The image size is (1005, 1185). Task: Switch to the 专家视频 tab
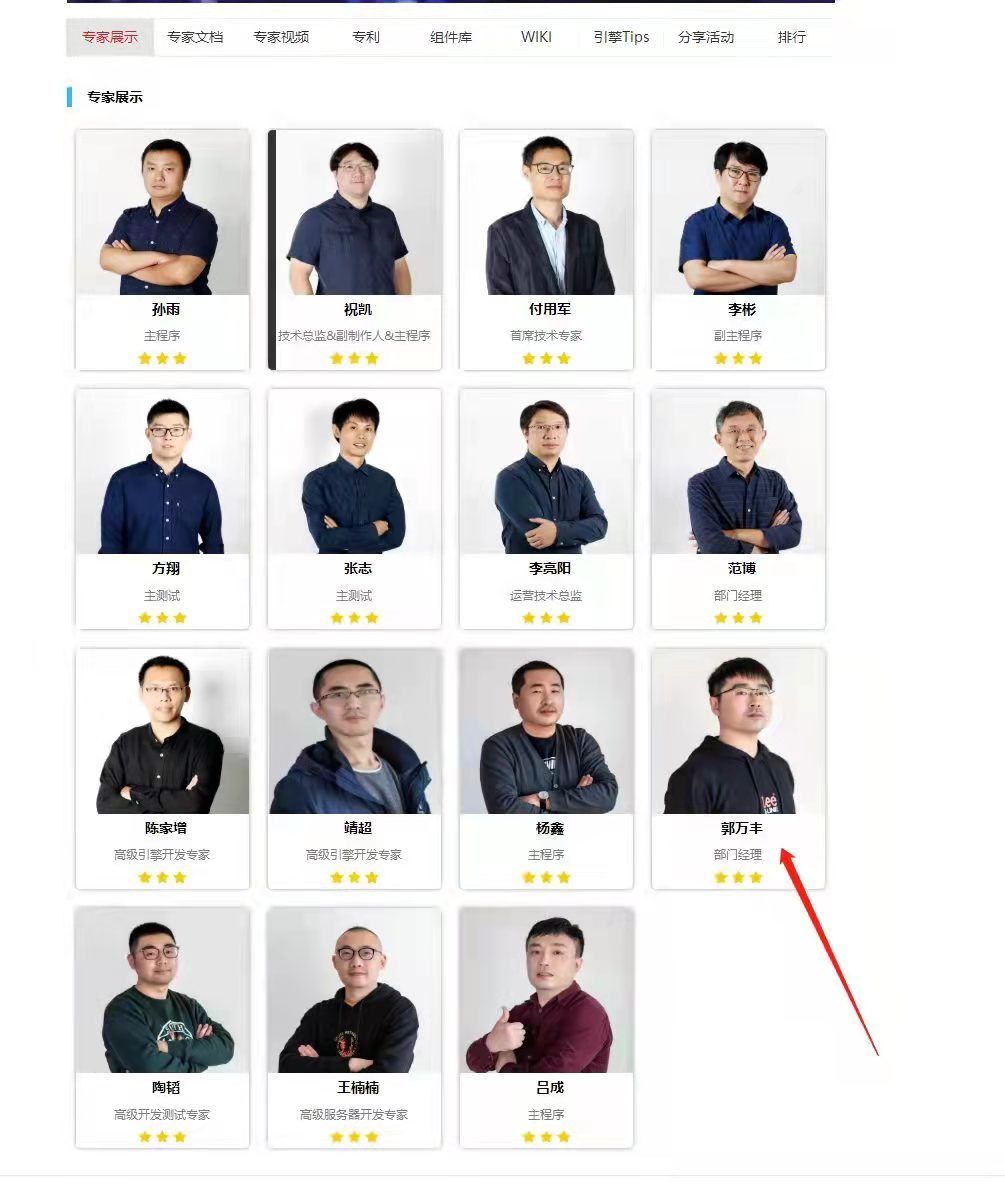(x=281, y=37)
